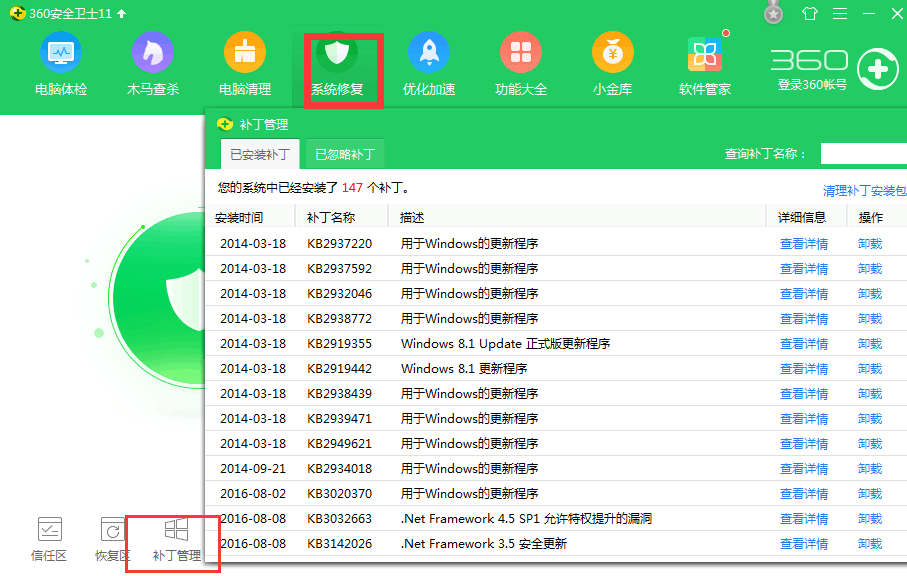
Task: View details for KB3142026
Action: pos(804,544)
